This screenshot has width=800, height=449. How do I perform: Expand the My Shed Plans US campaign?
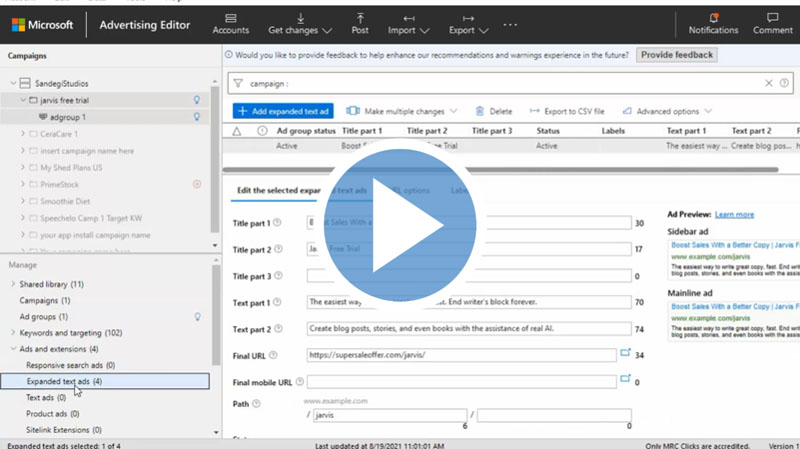coord(23,167)
